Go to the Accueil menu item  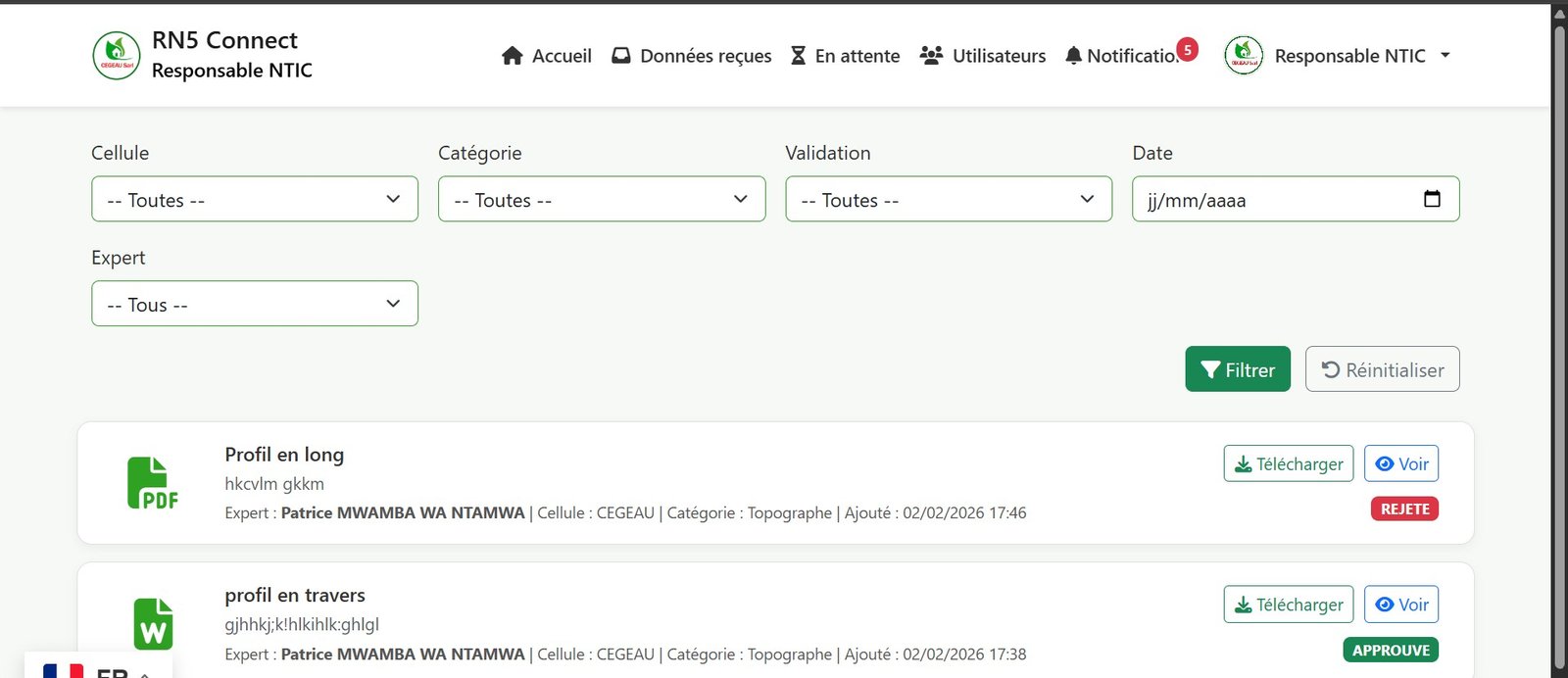pos(547,56)
